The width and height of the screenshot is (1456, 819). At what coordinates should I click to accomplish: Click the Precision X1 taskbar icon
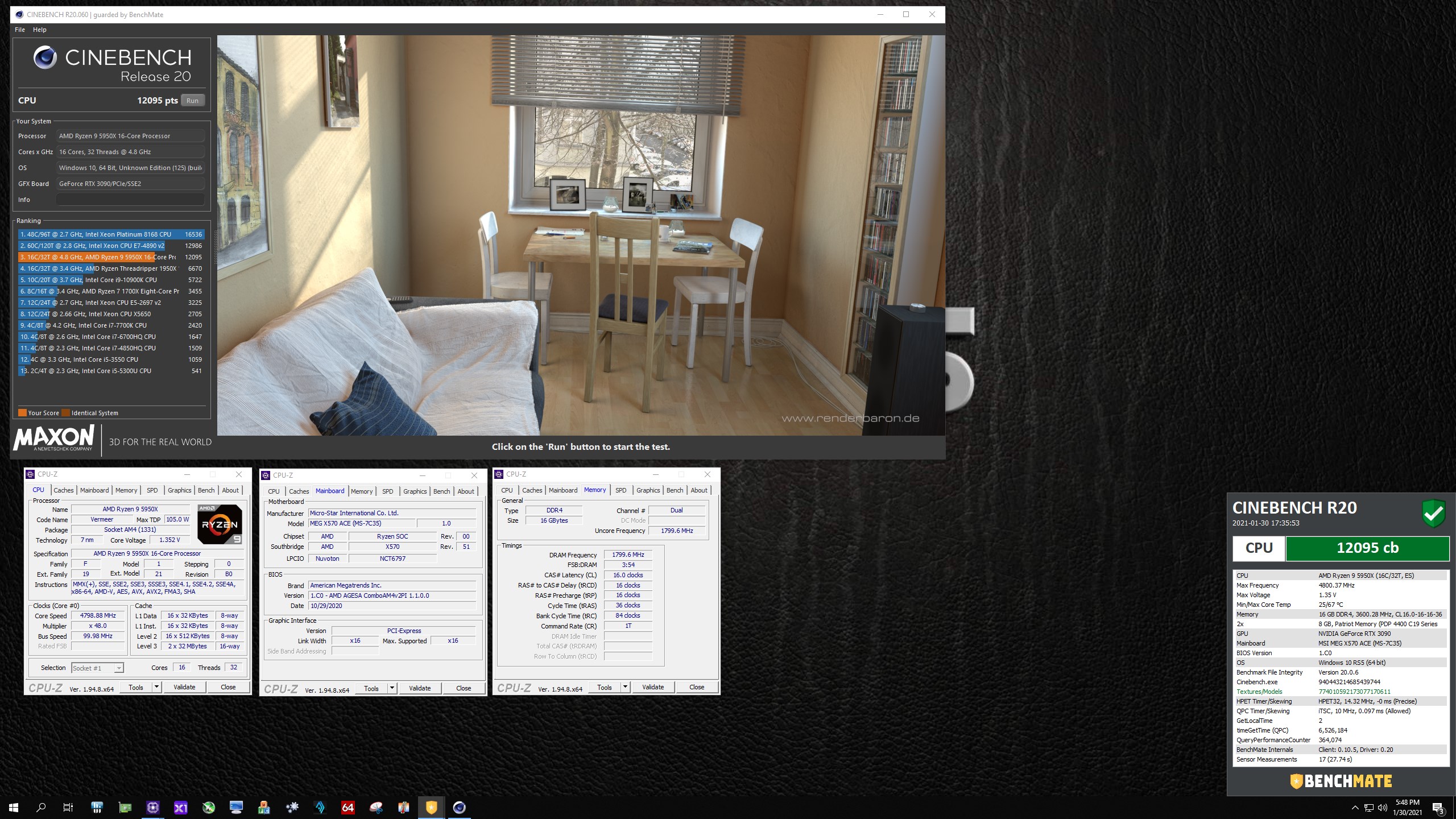(181, 807)
